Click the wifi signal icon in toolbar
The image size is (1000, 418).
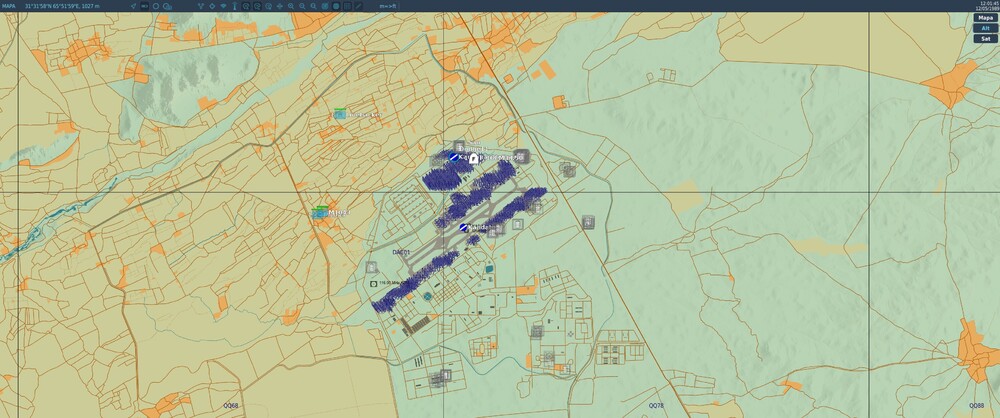224,6
